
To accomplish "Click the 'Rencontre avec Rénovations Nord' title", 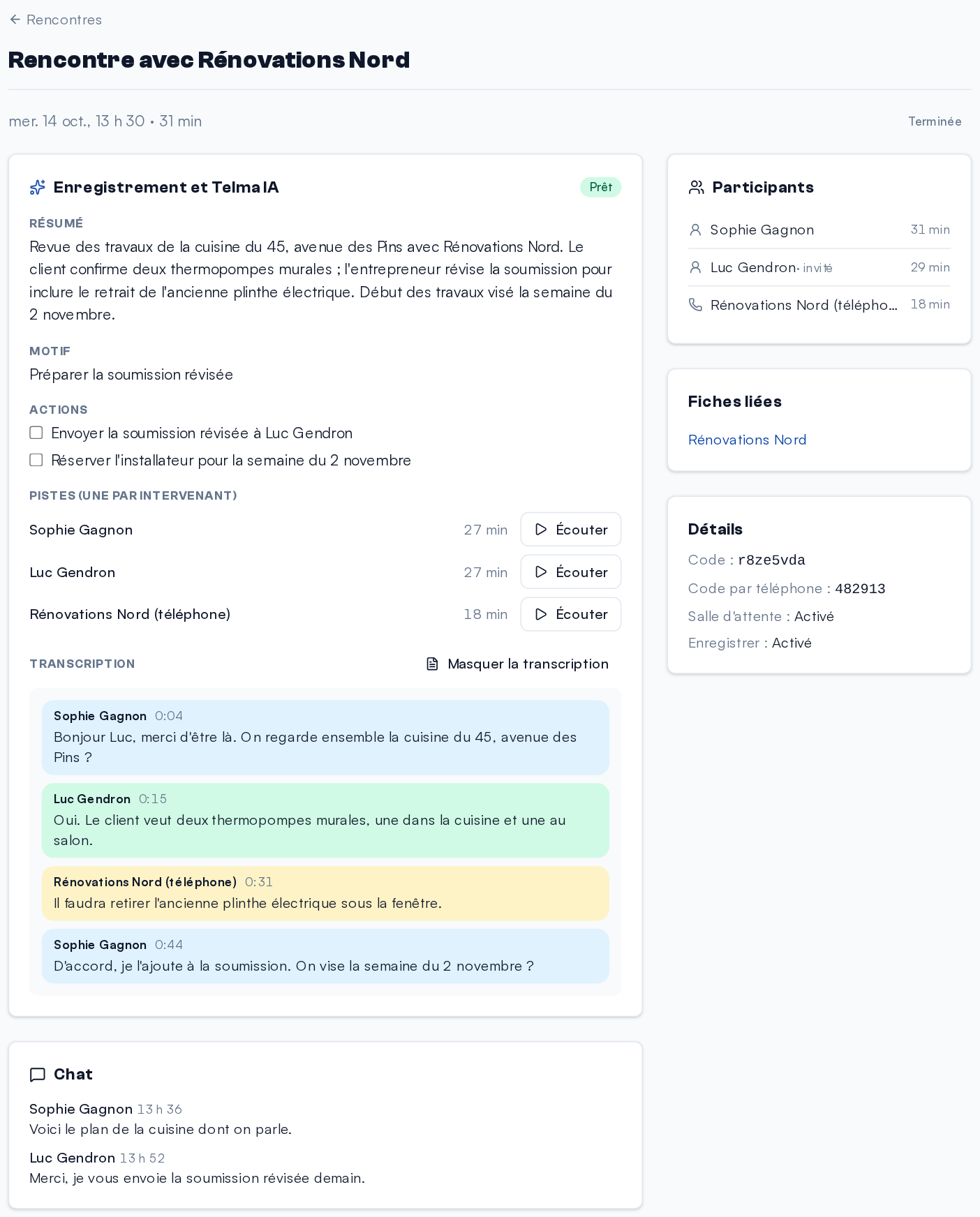I will coord(209,60).
